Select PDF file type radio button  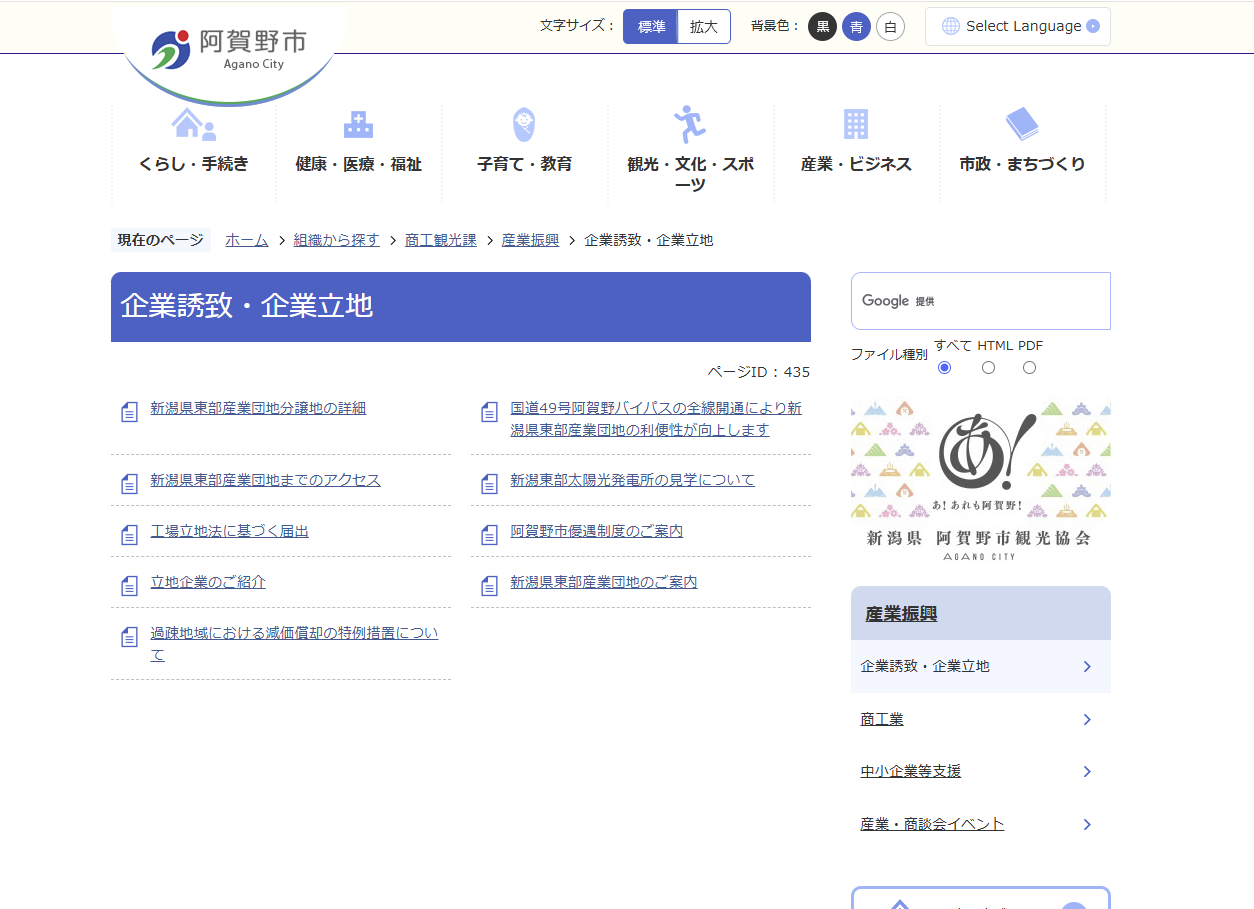click(1030, 368)
